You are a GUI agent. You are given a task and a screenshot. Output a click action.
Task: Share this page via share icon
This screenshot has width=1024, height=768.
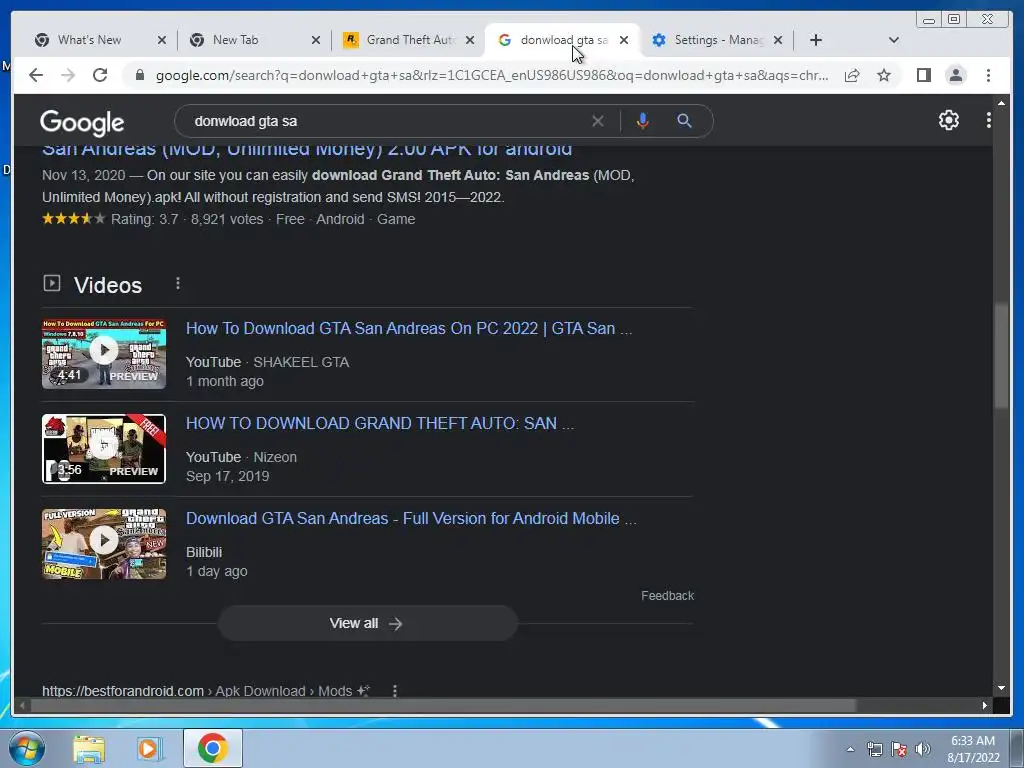852,76
